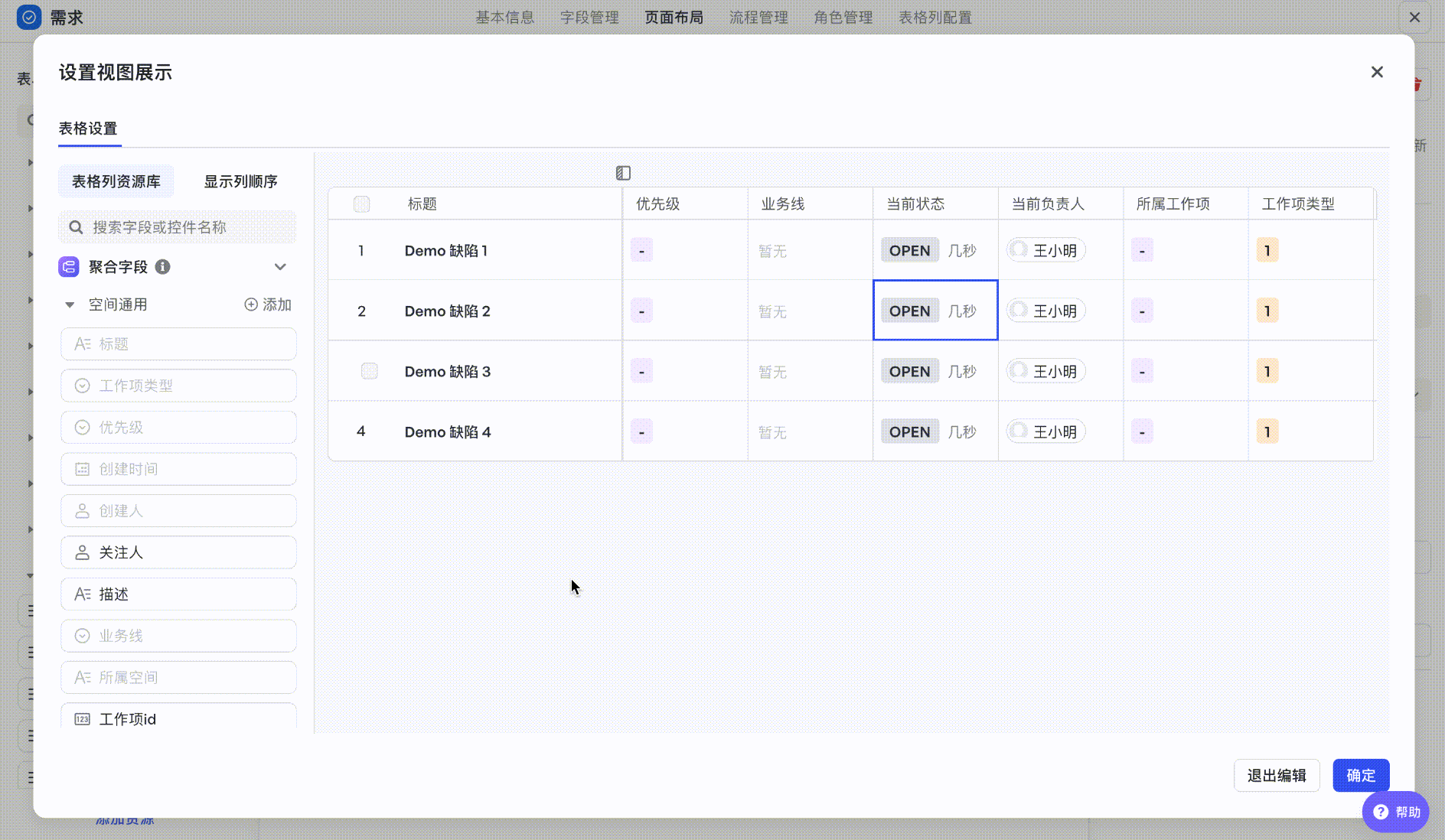
Task: Click the 描述 text-type icon
Action: [83, 594]
